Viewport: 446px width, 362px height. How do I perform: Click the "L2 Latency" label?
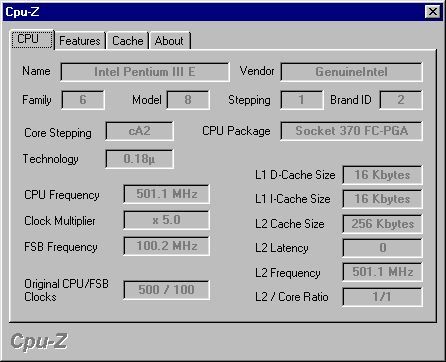[282, 248]
